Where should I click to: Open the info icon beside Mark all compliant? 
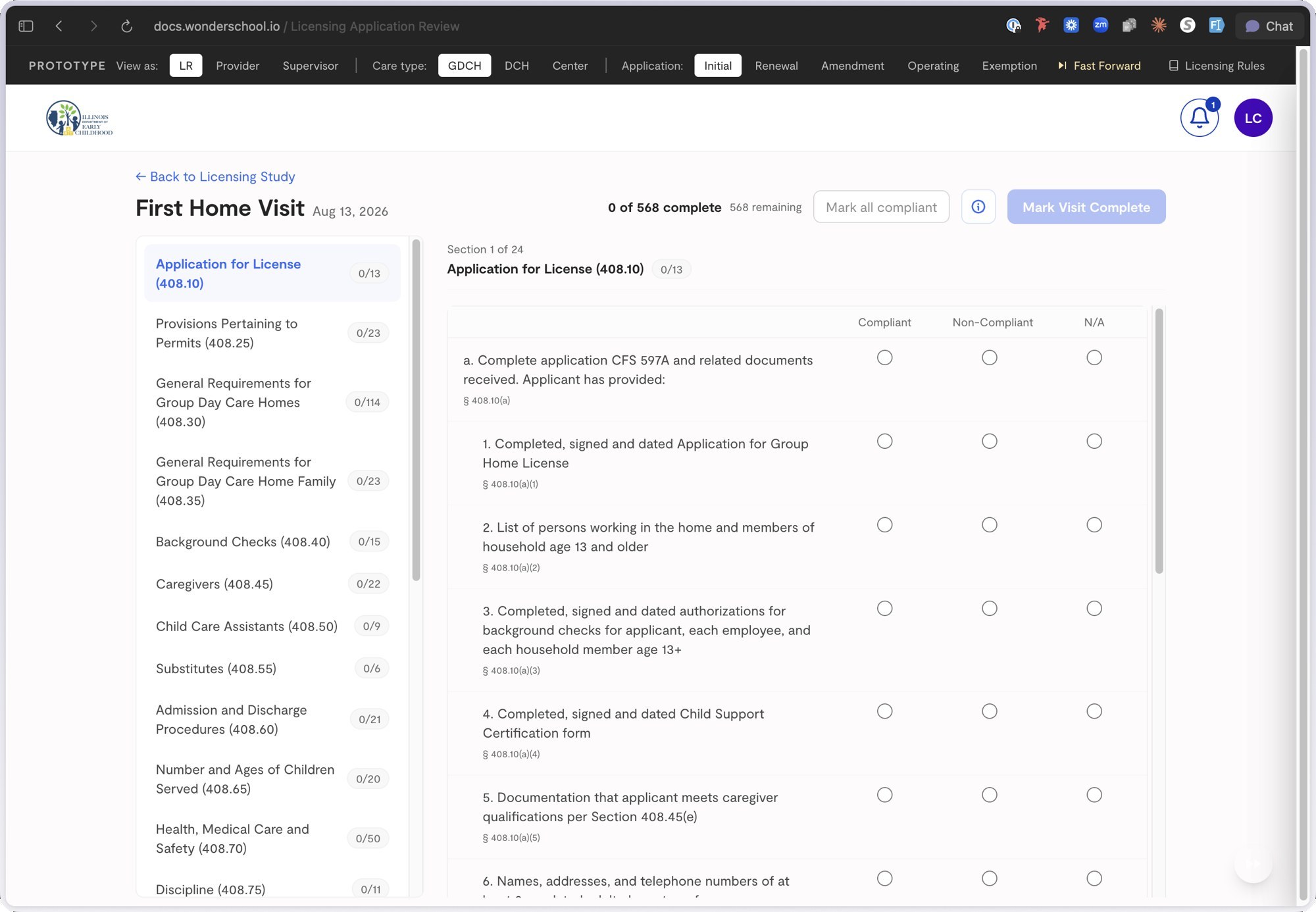click(x=978, y=207)
